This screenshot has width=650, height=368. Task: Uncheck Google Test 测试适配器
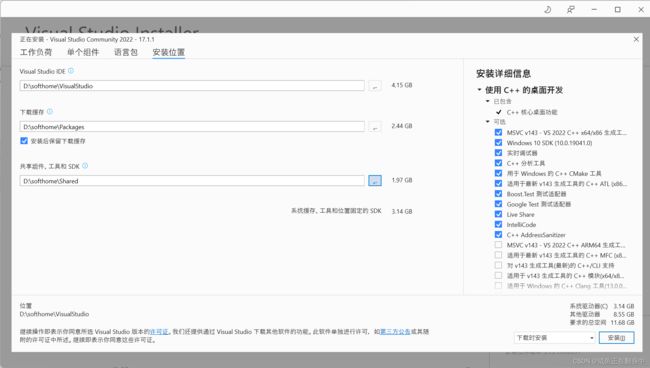[498, 204]
